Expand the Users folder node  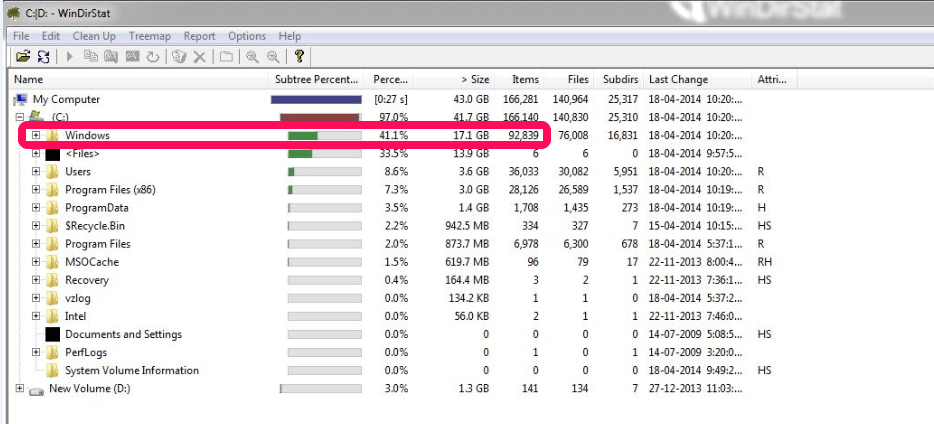click(36, 172)
